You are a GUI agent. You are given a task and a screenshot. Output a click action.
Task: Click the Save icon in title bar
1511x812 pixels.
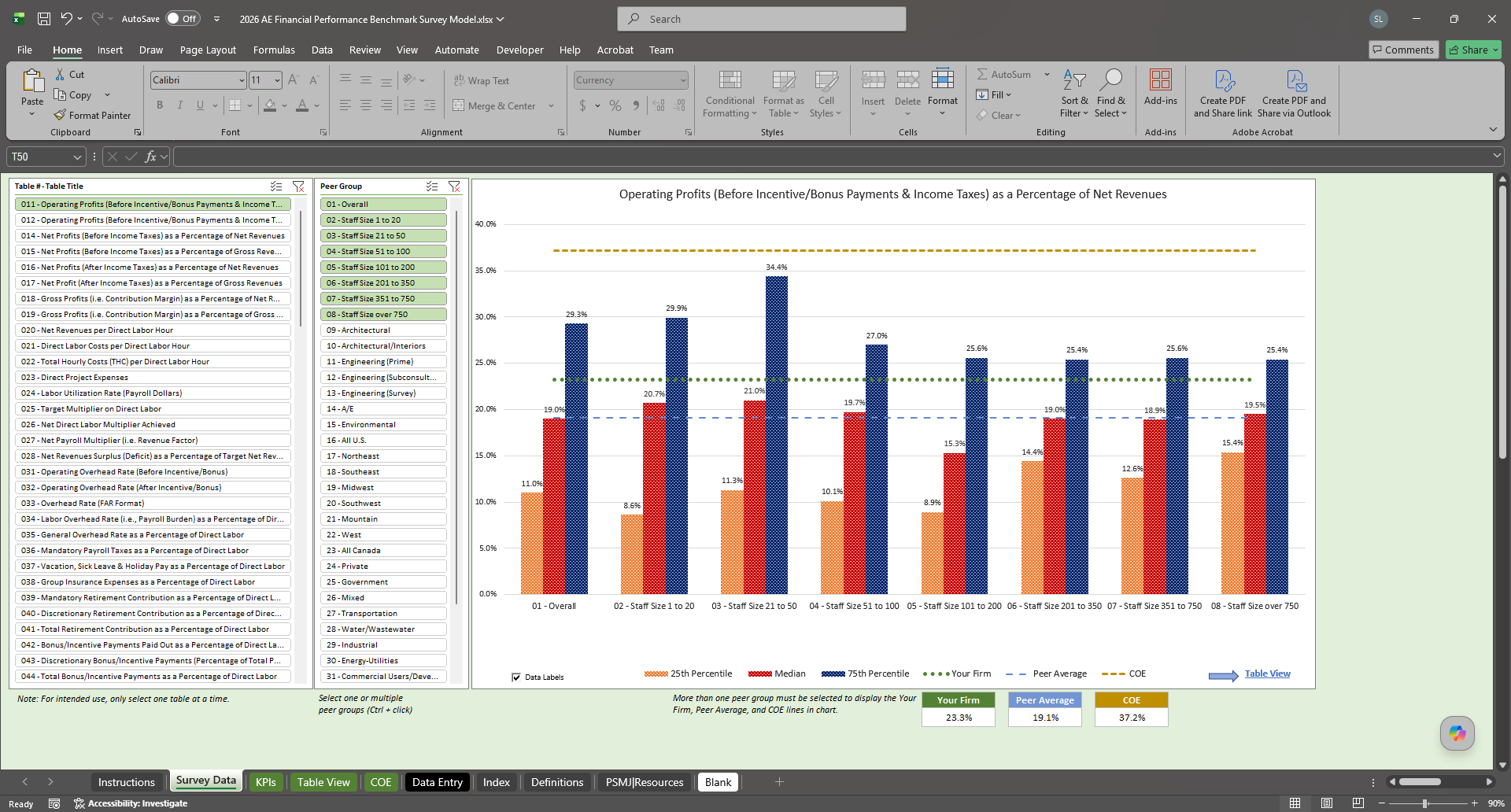(x=44, y=18)
